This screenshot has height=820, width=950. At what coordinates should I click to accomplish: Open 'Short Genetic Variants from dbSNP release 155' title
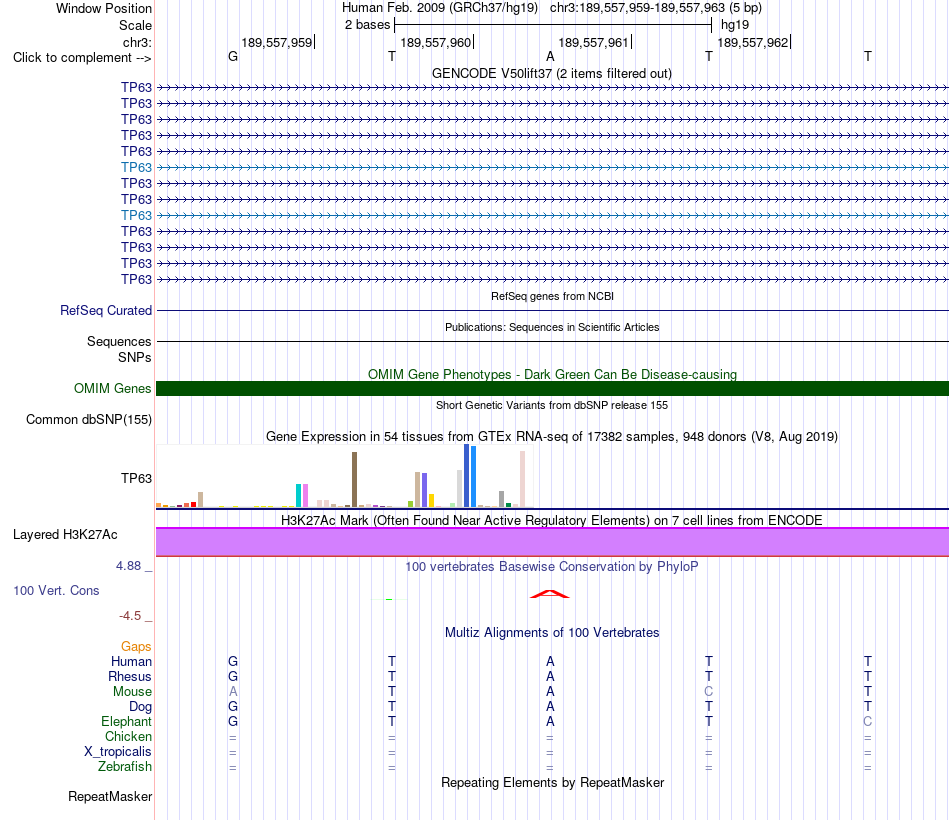coord(552,405)
